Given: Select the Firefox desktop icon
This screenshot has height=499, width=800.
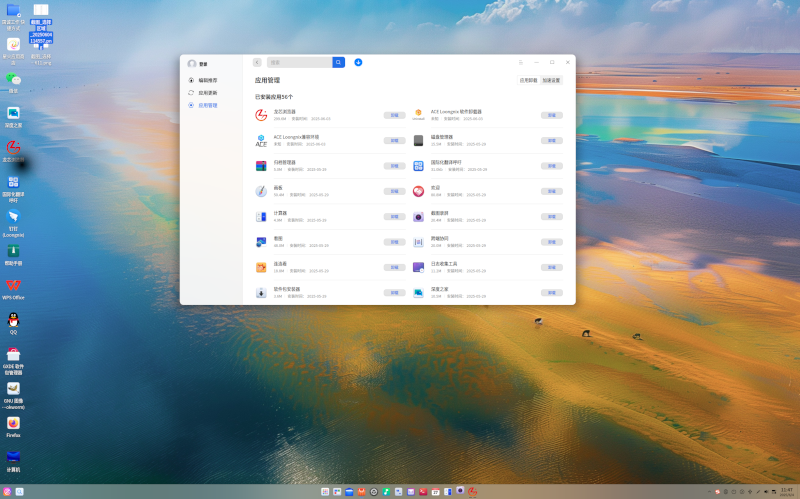Looking at the screenshot, I should pos(13,427).
